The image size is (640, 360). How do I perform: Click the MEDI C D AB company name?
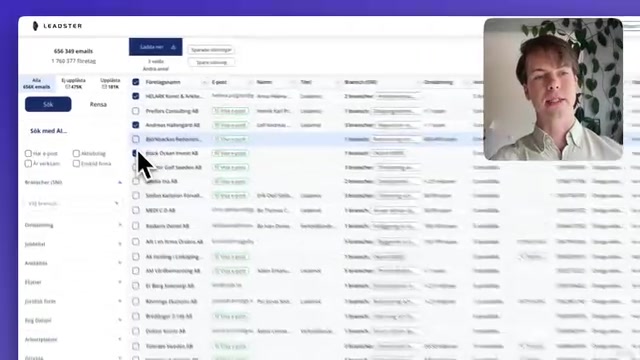click(160, 211)
